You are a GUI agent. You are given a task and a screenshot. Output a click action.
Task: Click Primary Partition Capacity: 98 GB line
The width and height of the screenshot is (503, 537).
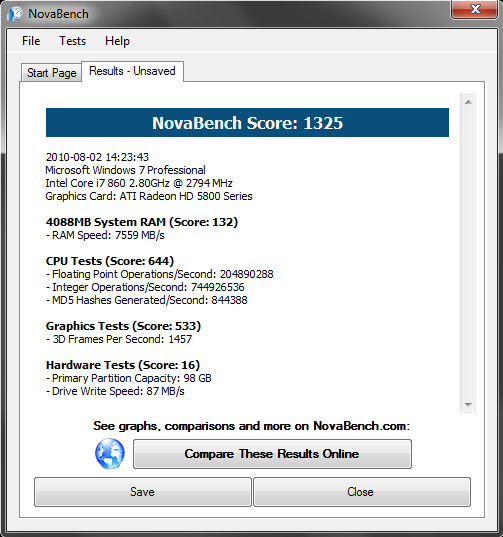click(129, 378)
